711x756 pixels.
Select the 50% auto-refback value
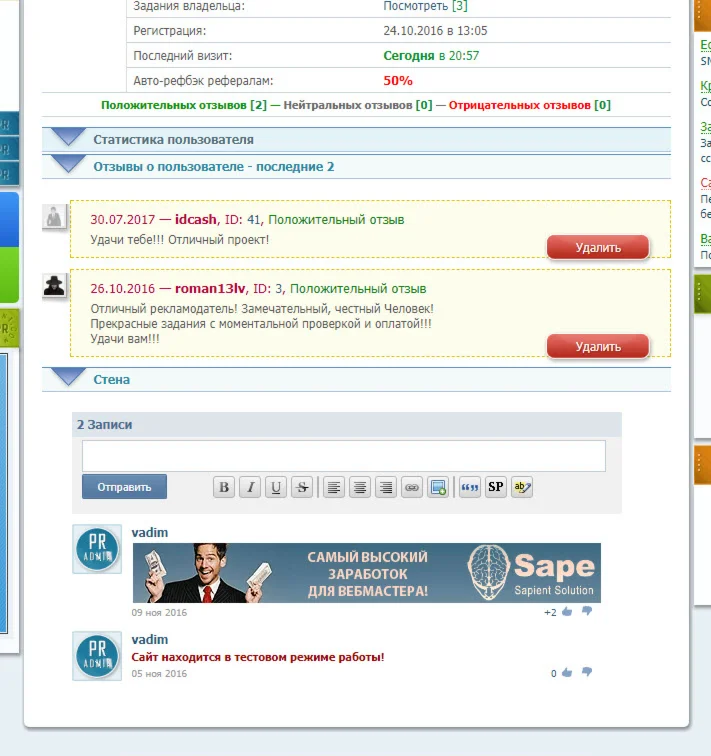coord(398,81)
